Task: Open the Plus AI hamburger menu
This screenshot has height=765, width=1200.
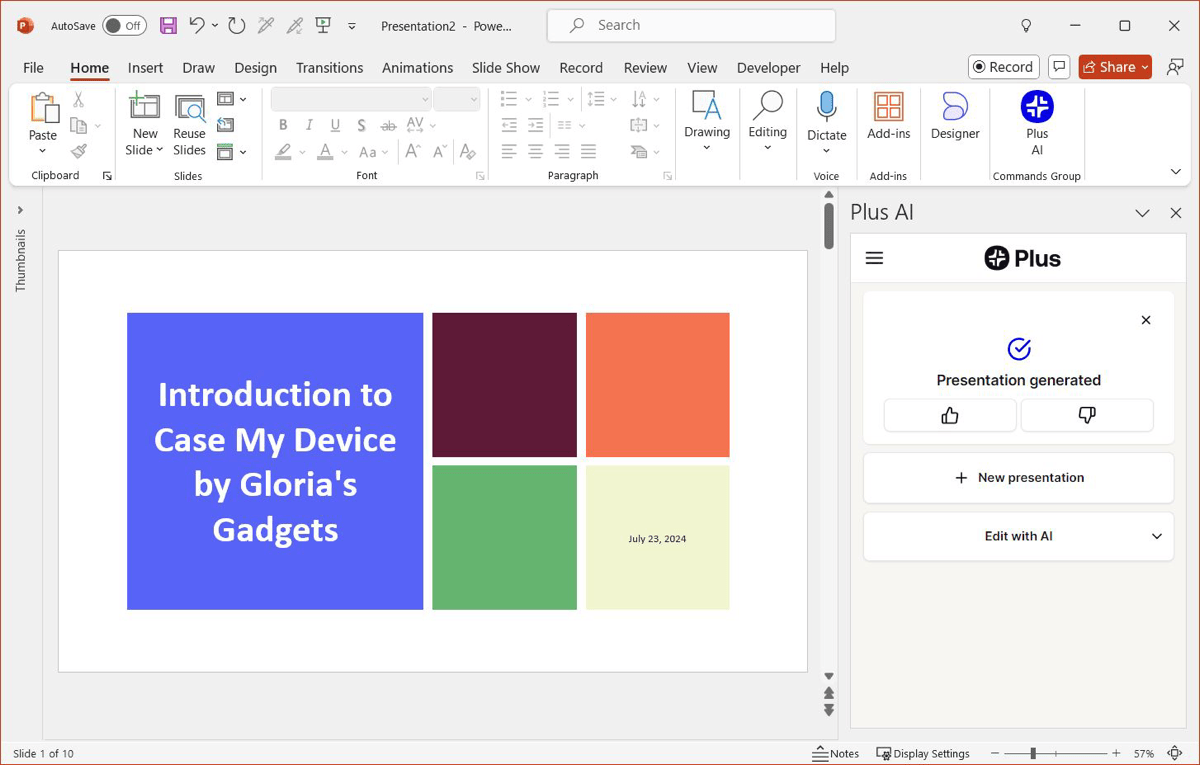Action: pos(874,258)
